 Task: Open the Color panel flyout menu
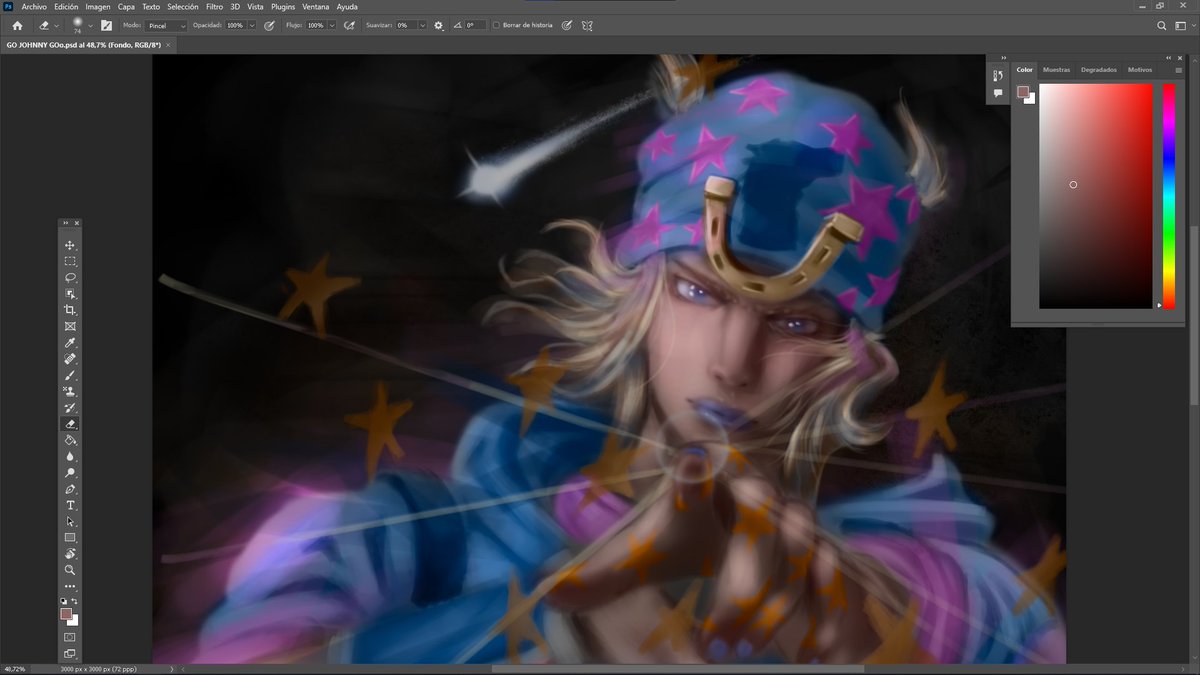click(1179, 70)
